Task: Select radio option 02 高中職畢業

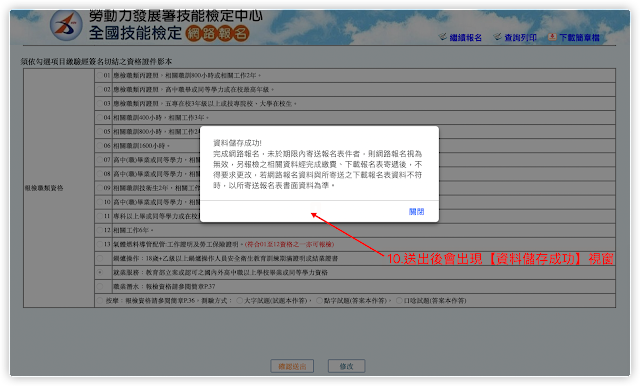Action: pyautogui.click(x=100, y=89)
